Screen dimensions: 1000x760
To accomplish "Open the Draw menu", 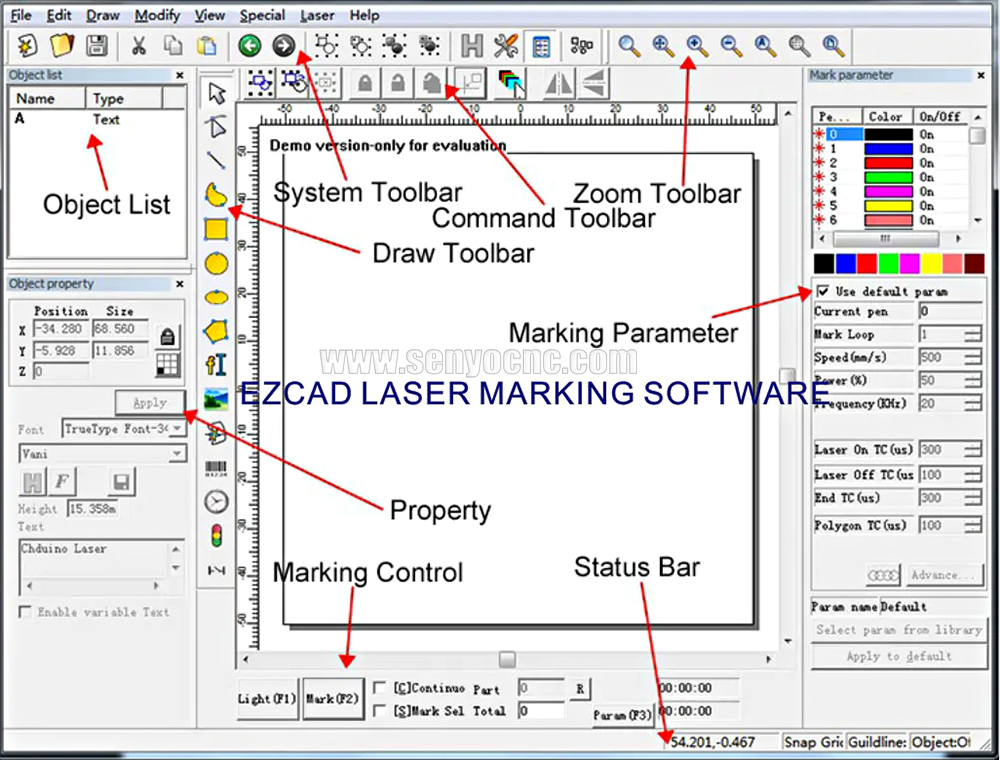I will pos(103,15).
